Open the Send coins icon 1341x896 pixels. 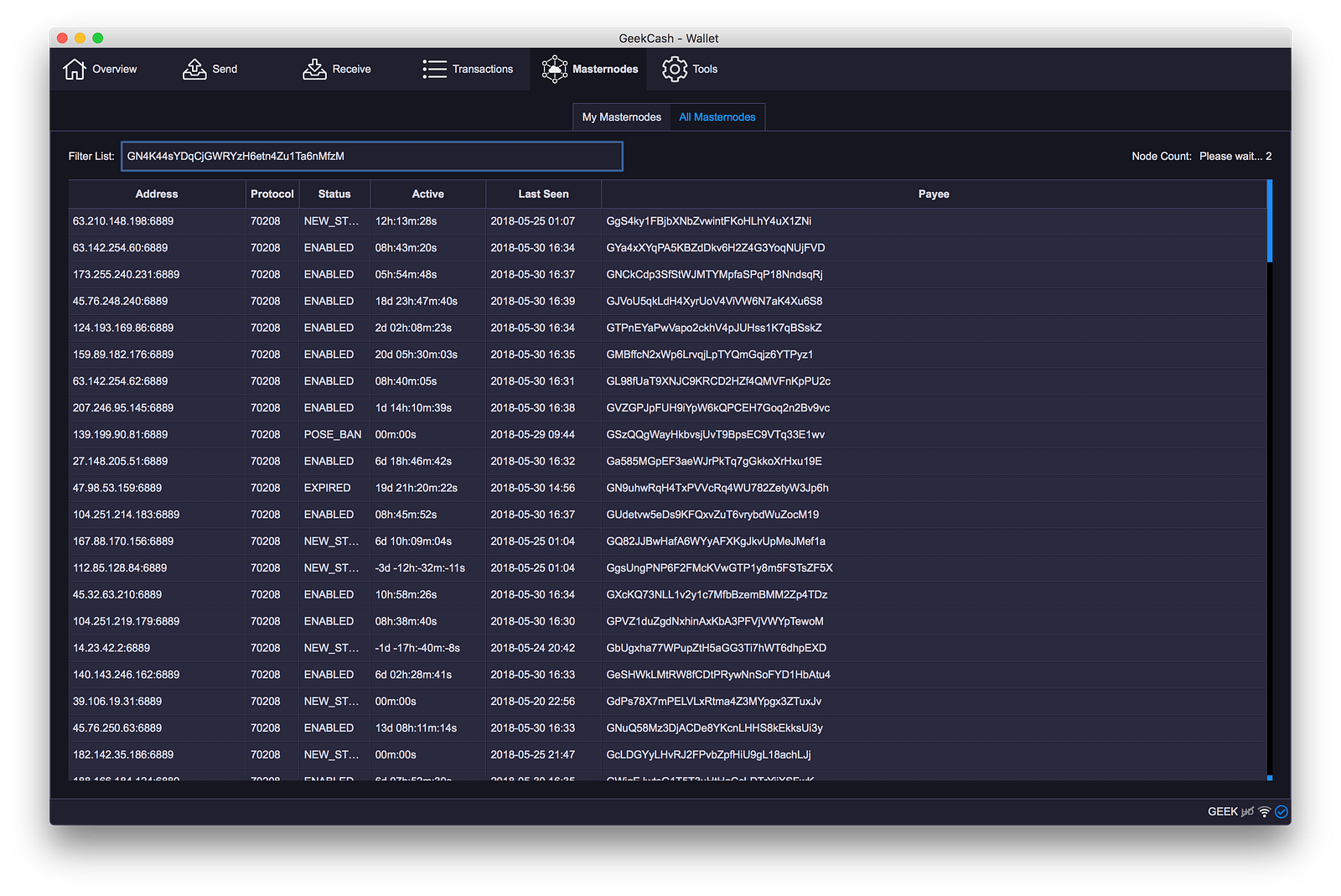(x=194, y=69)
